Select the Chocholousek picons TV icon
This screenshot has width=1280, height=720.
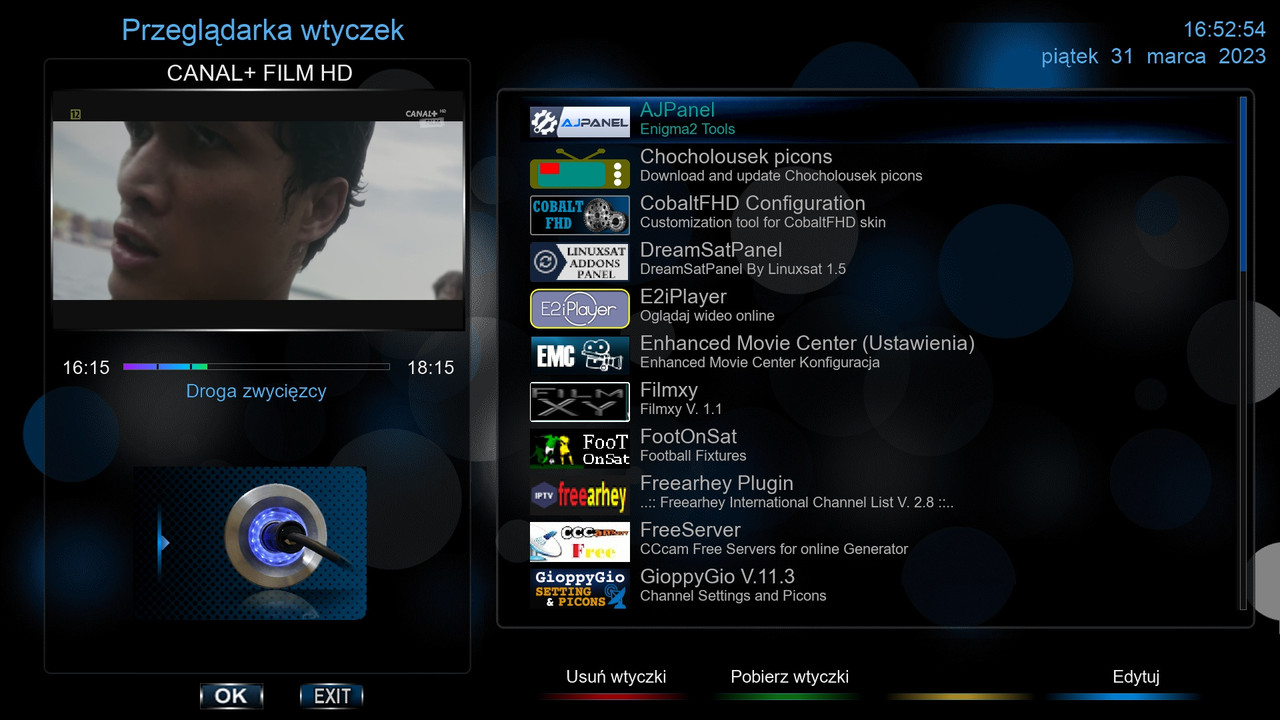pyautogui.click(x=580, y=168)
